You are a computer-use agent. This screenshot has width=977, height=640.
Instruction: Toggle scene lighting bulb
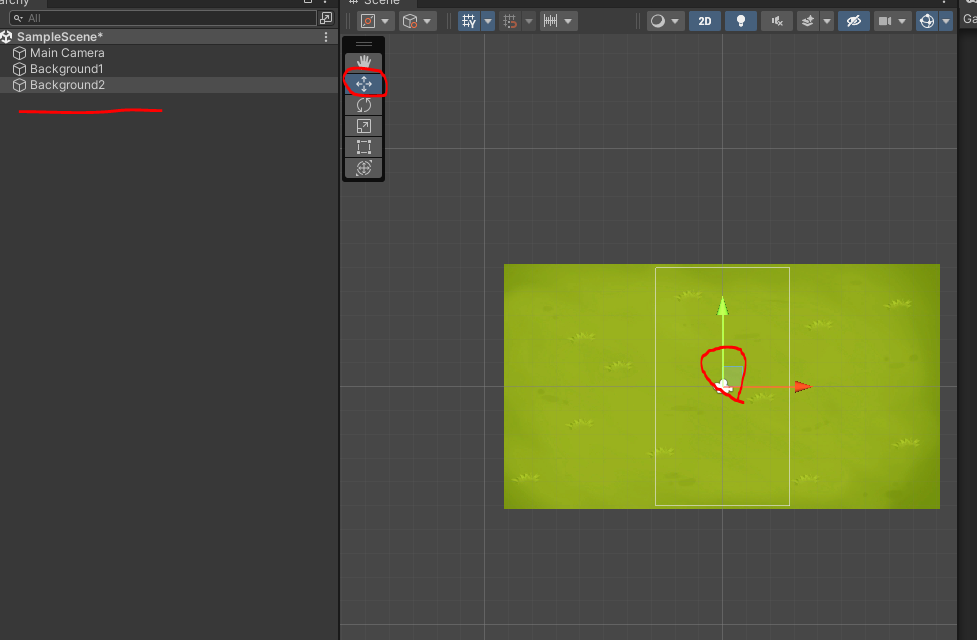(x=741, y=21)
